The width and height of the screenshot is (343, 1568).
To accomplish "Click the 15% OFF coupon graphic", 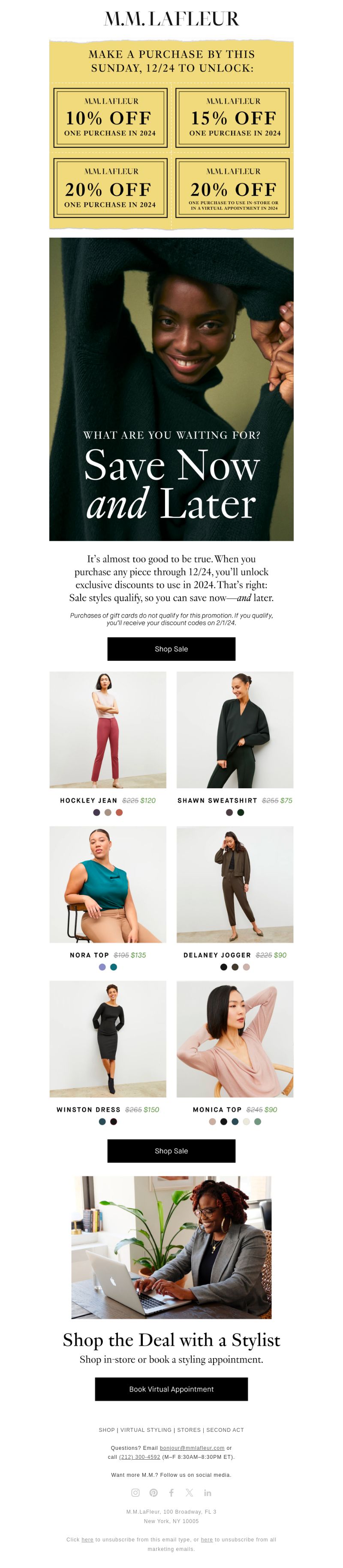I will coord(233,117).
